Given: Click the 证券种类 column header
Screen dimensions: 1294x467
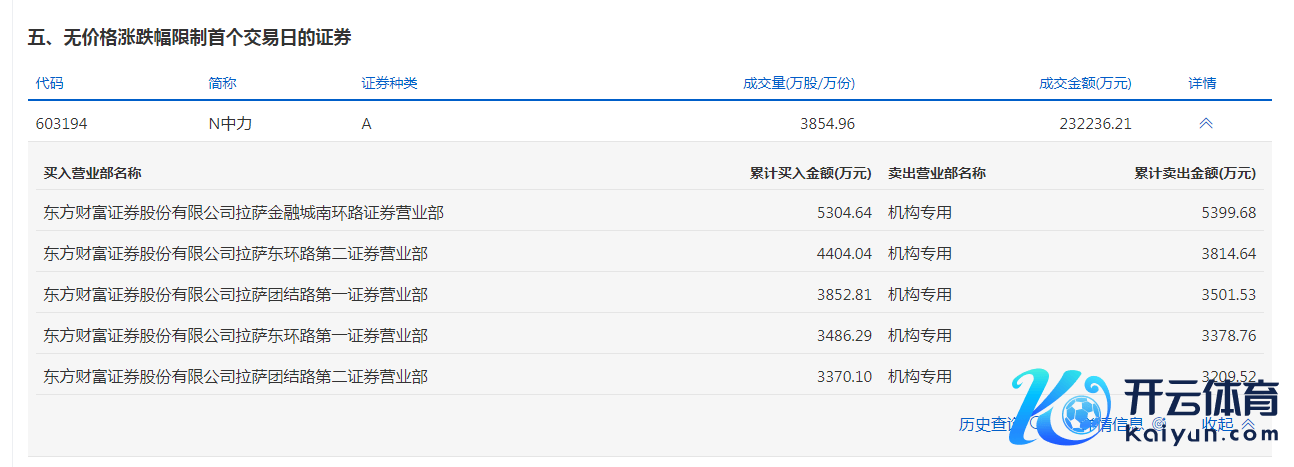Looking at the screenshot, I should pyautogui.click(x=389, y=83).
